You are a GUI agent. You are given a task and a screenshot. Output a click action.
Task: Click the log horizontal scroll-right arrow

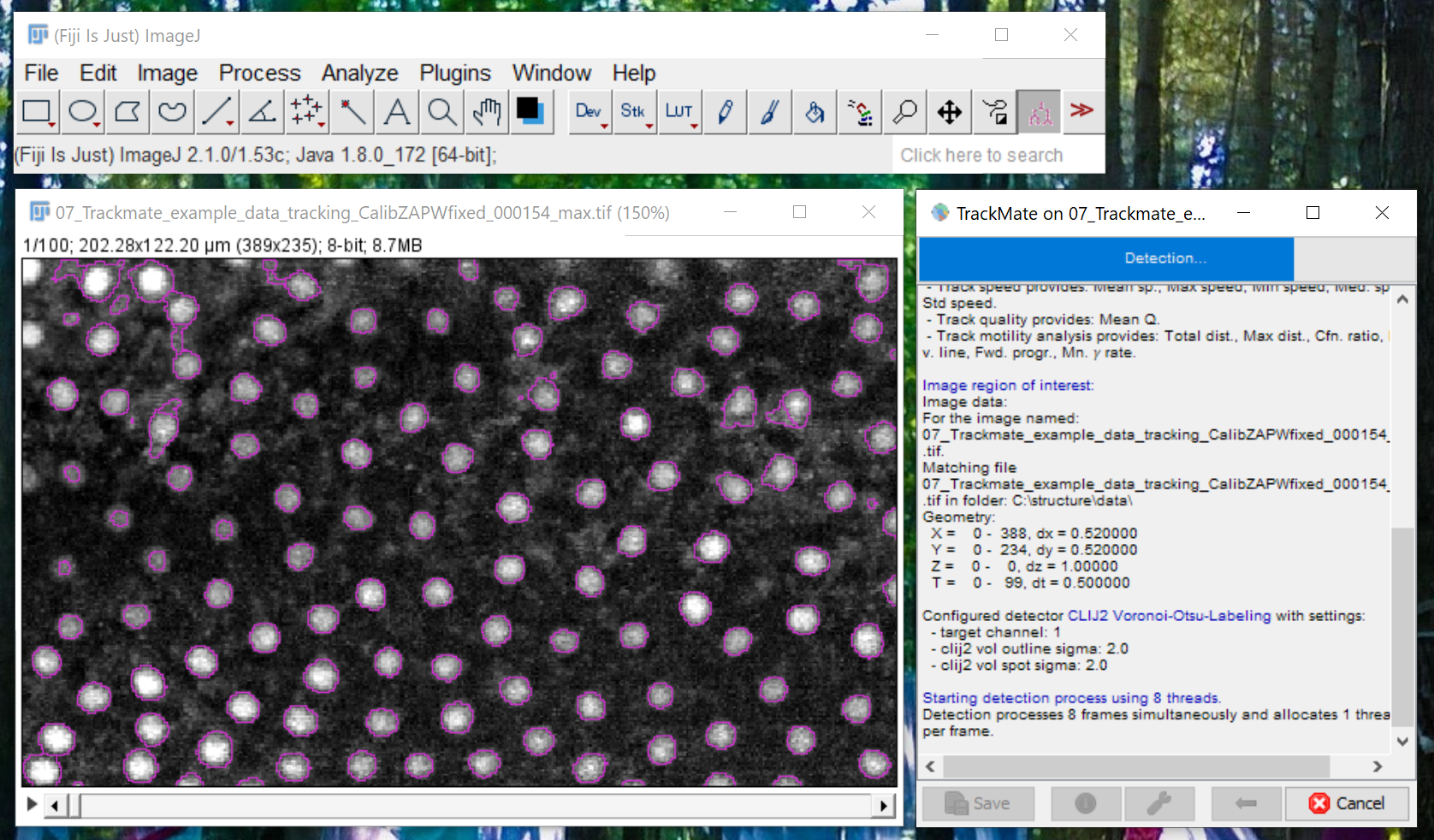[1378, 766]
